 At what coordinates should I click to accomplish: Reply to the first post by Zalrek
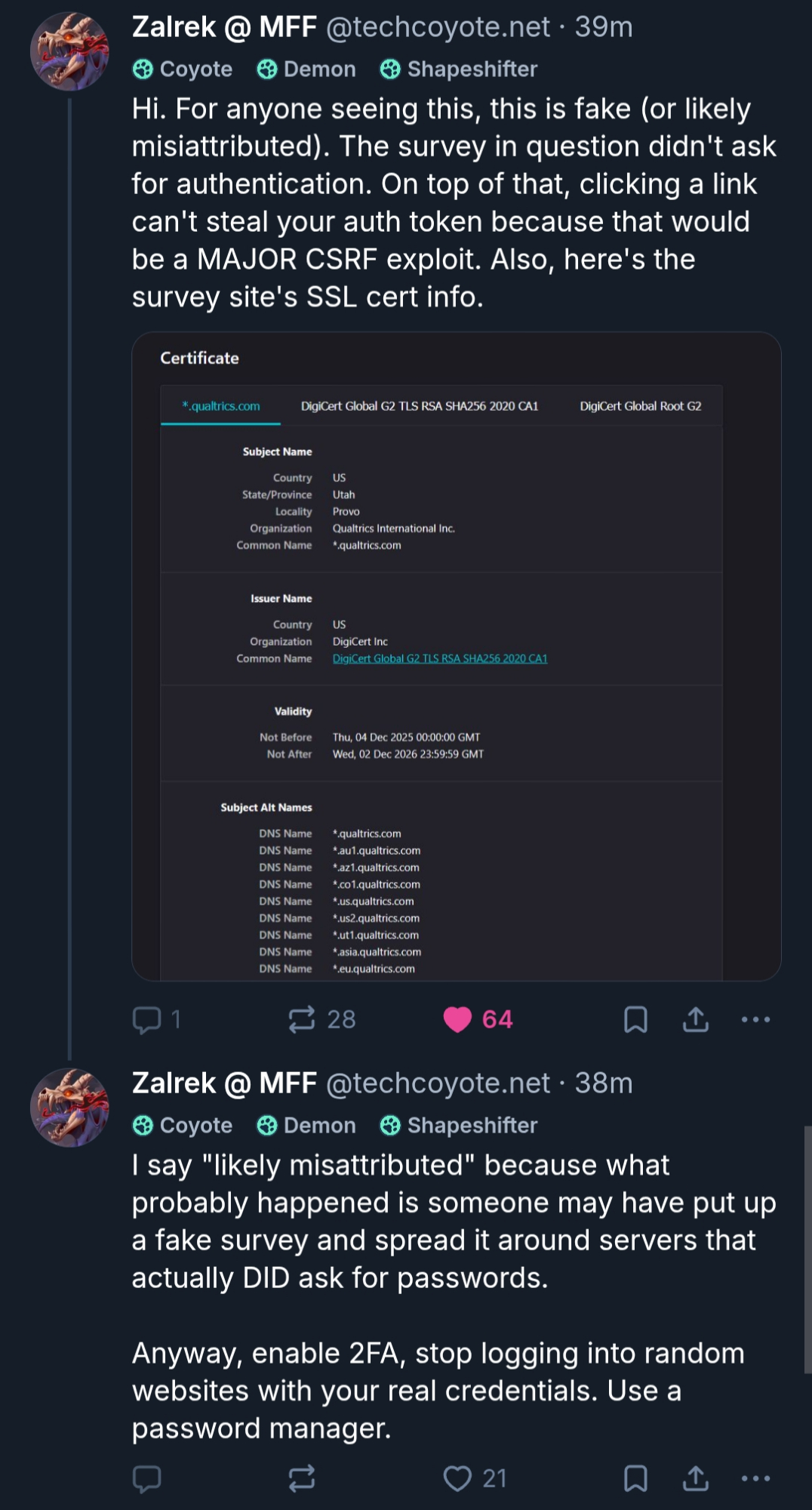pyautogui.click(x=147, y=1019)
